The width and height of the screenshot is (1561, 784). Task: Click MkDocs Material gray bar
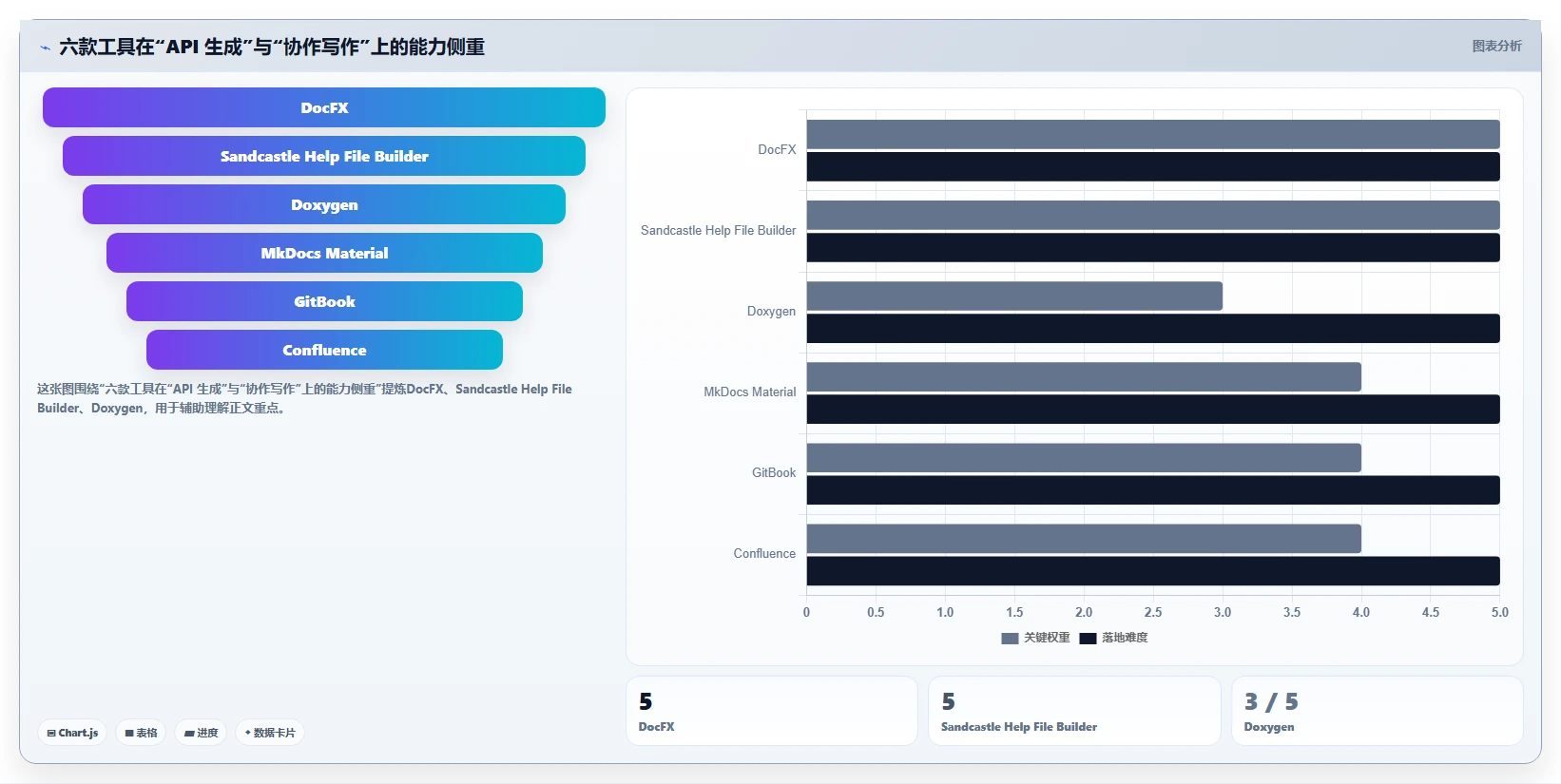[1084, 376]
